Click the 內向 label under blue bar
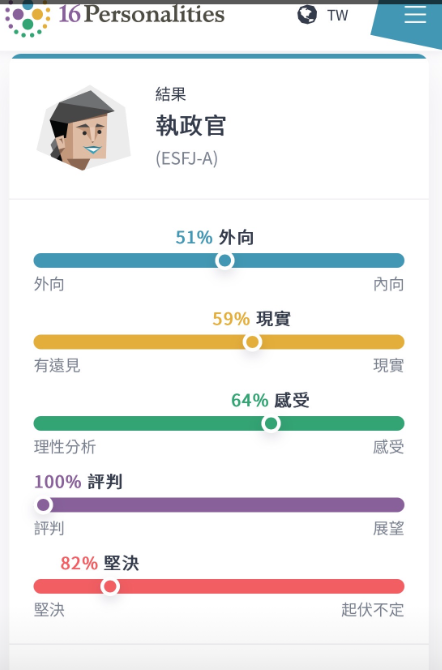442x670 pixels. click(389, 284)
